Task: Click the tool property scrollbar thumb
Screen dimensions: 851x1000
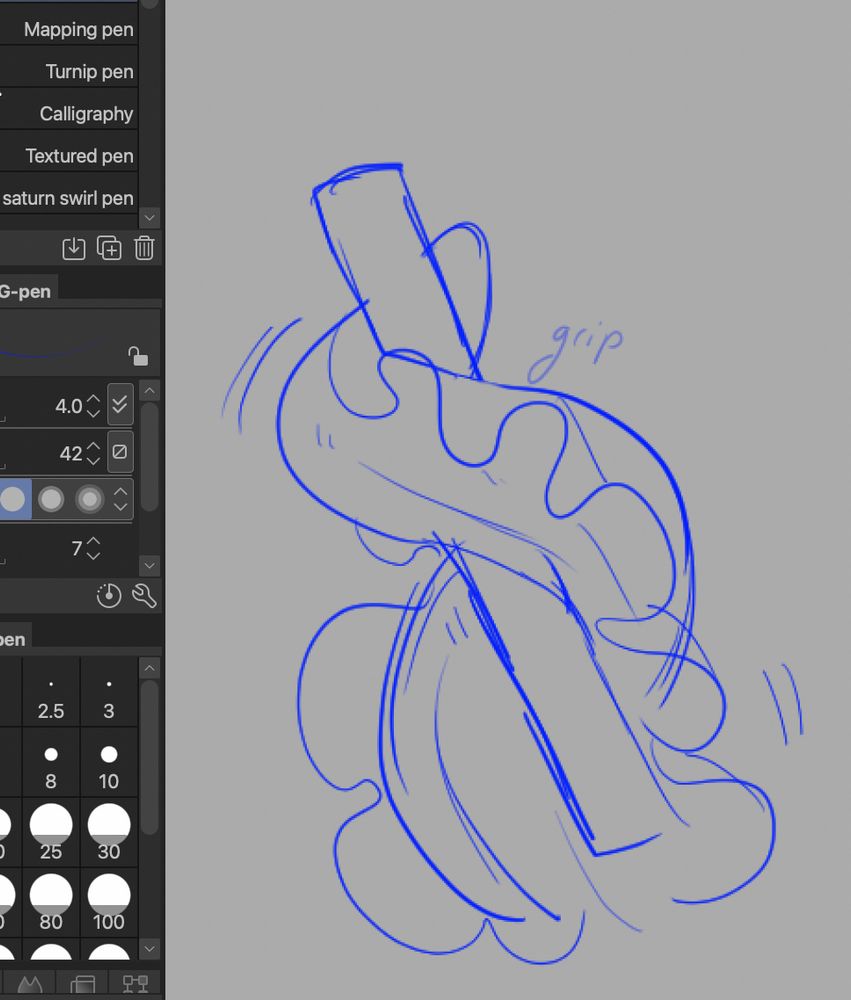Action: click(x=149, y=457)
